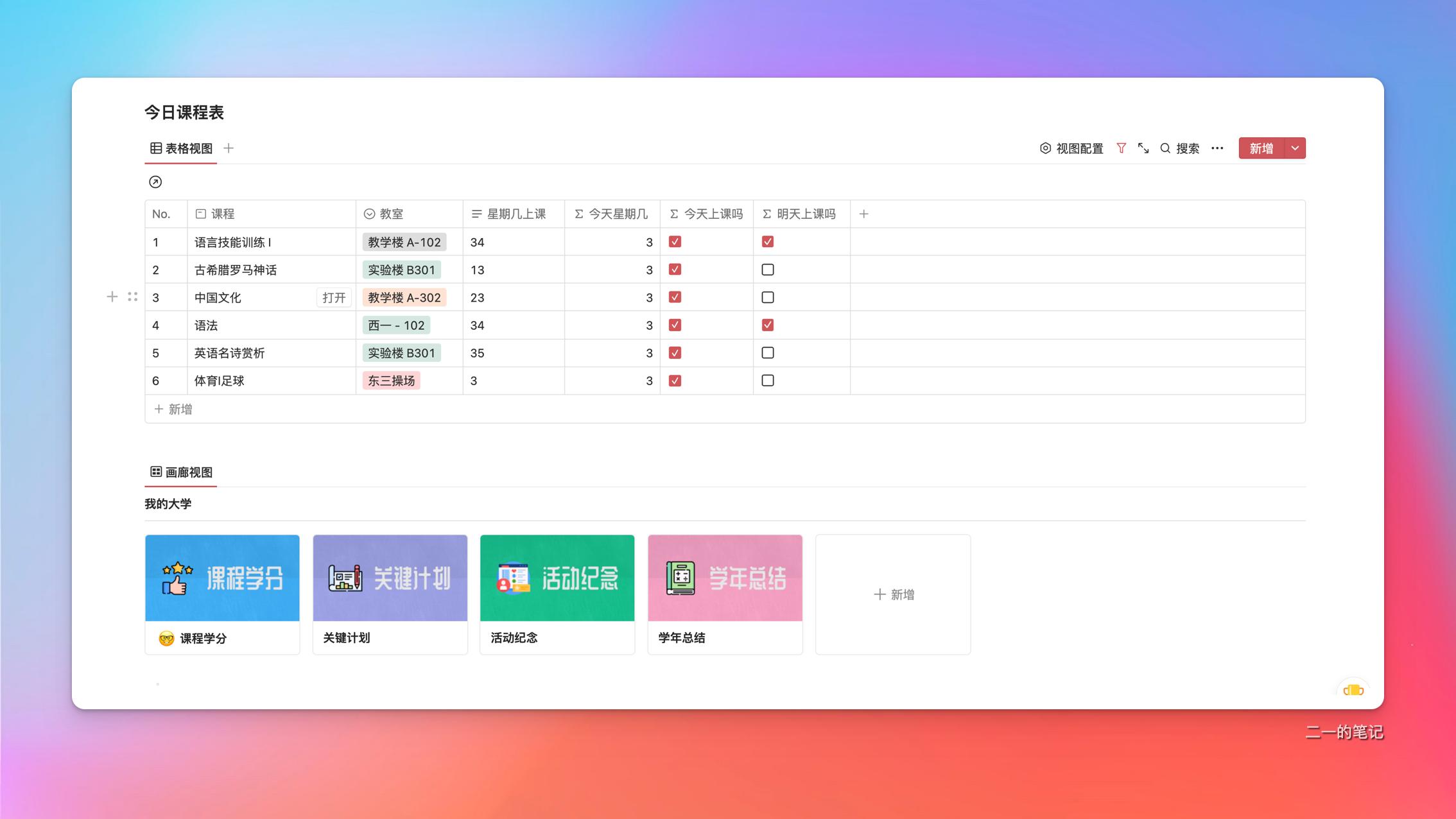Click the table view grid icon beside 表格视图
This screenshot has width=1456, height=819.
[x=156, y=148]
